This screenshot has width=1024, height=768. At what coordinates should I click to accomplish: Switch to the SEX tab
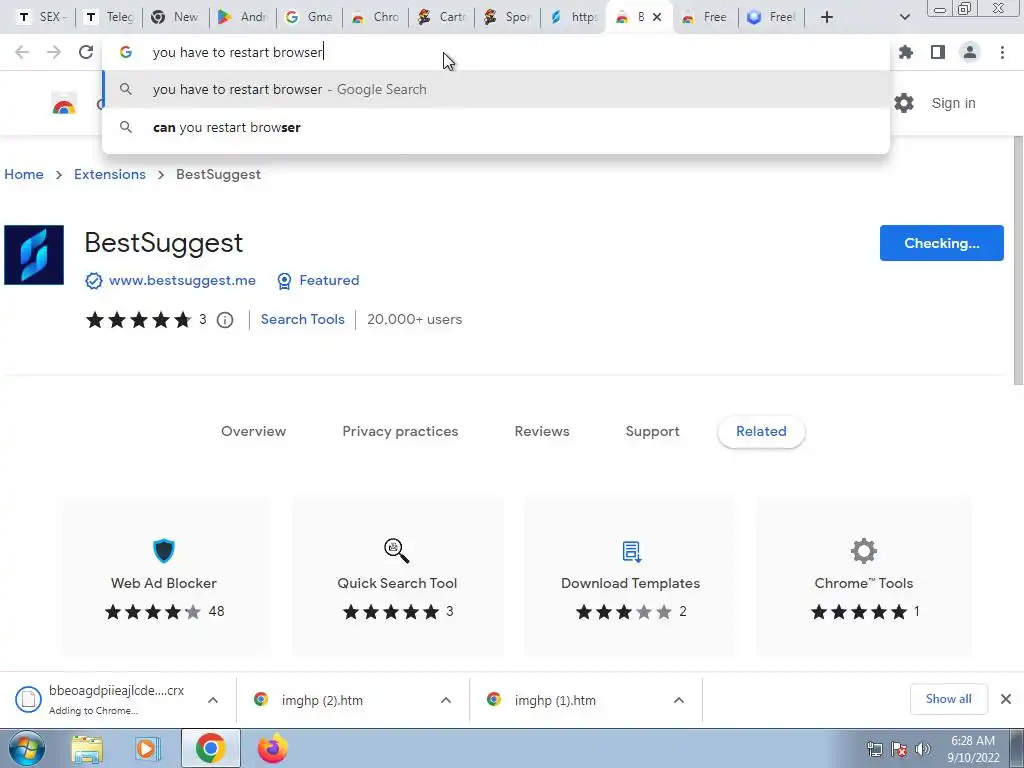click(42, 17)
